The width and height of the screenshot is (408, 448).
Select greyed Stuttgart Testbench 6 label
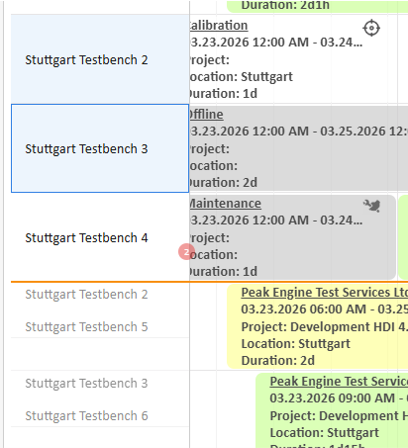click(x=86, y=416)
